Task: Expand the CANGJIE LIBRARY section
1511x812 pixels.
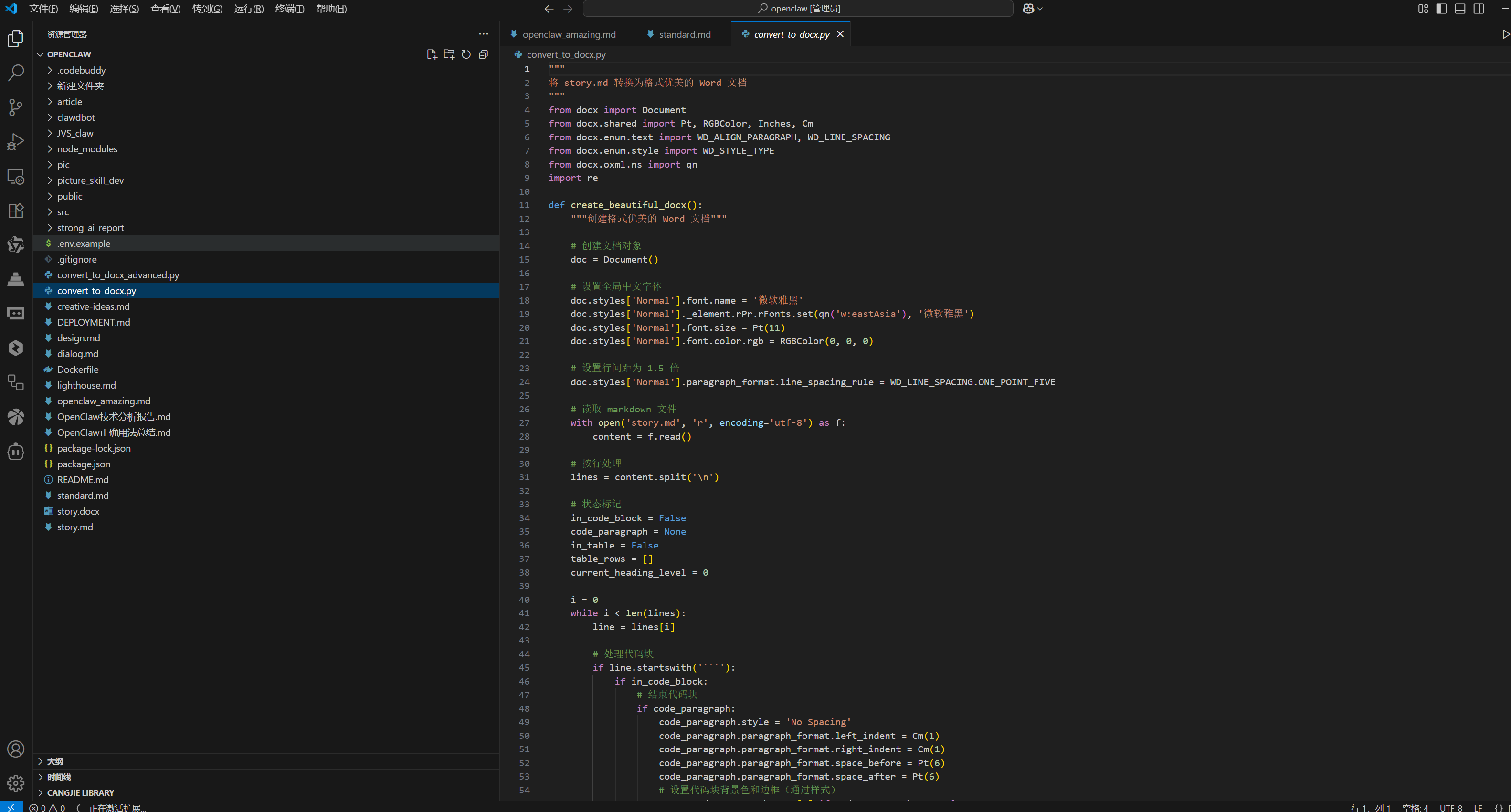Action: click(x=266, y=793)
